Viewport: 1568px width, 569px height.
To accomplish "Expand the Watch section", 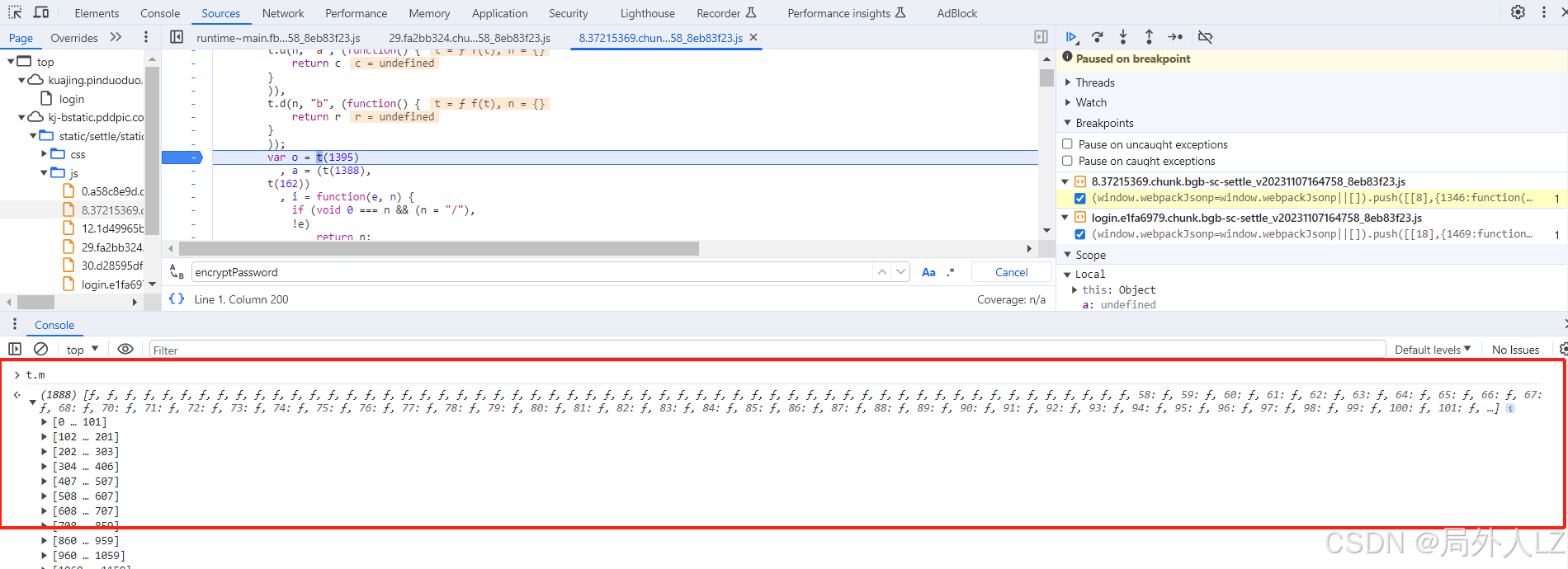I will [x=1068, y=102].
